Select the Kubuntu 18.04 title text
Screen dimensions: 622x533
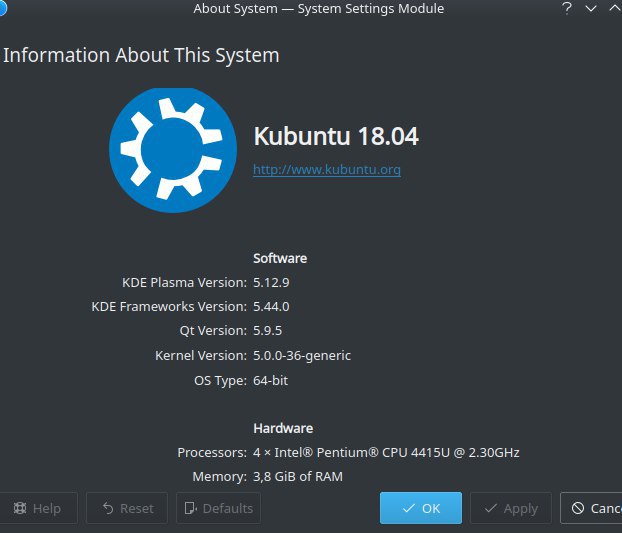336,136
